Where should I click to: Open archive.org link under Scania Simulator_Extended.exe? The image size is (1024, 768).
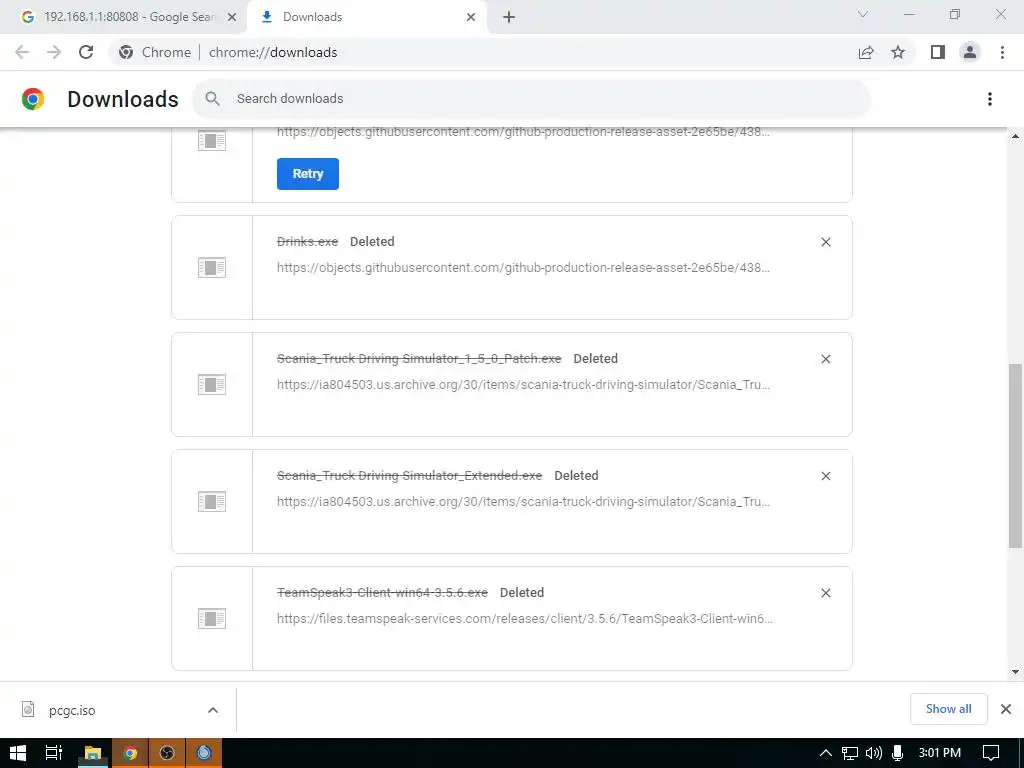point(523,502)
